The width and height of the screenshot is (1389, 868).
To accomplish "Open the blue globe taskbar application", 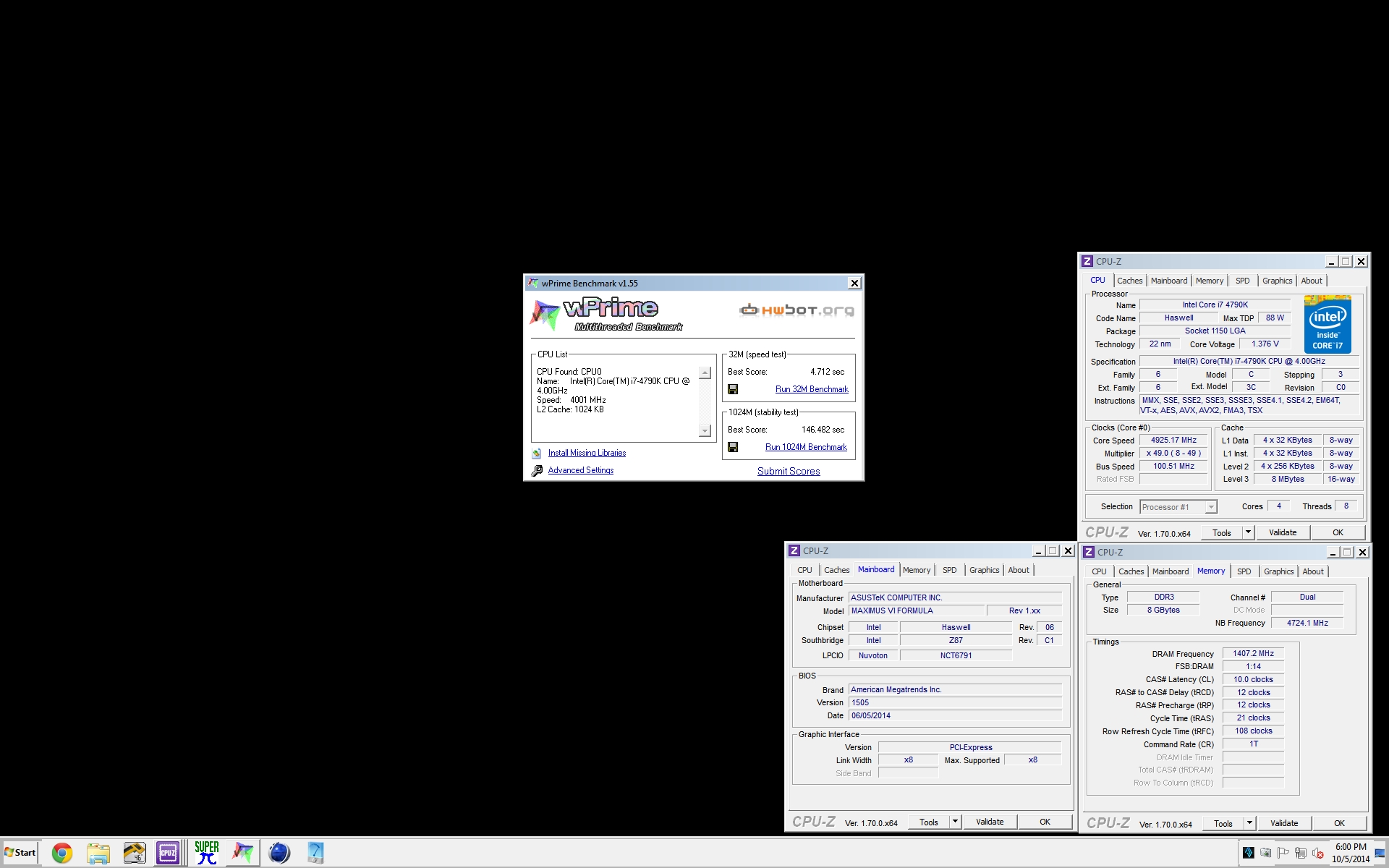I will [x=279, y=854].
